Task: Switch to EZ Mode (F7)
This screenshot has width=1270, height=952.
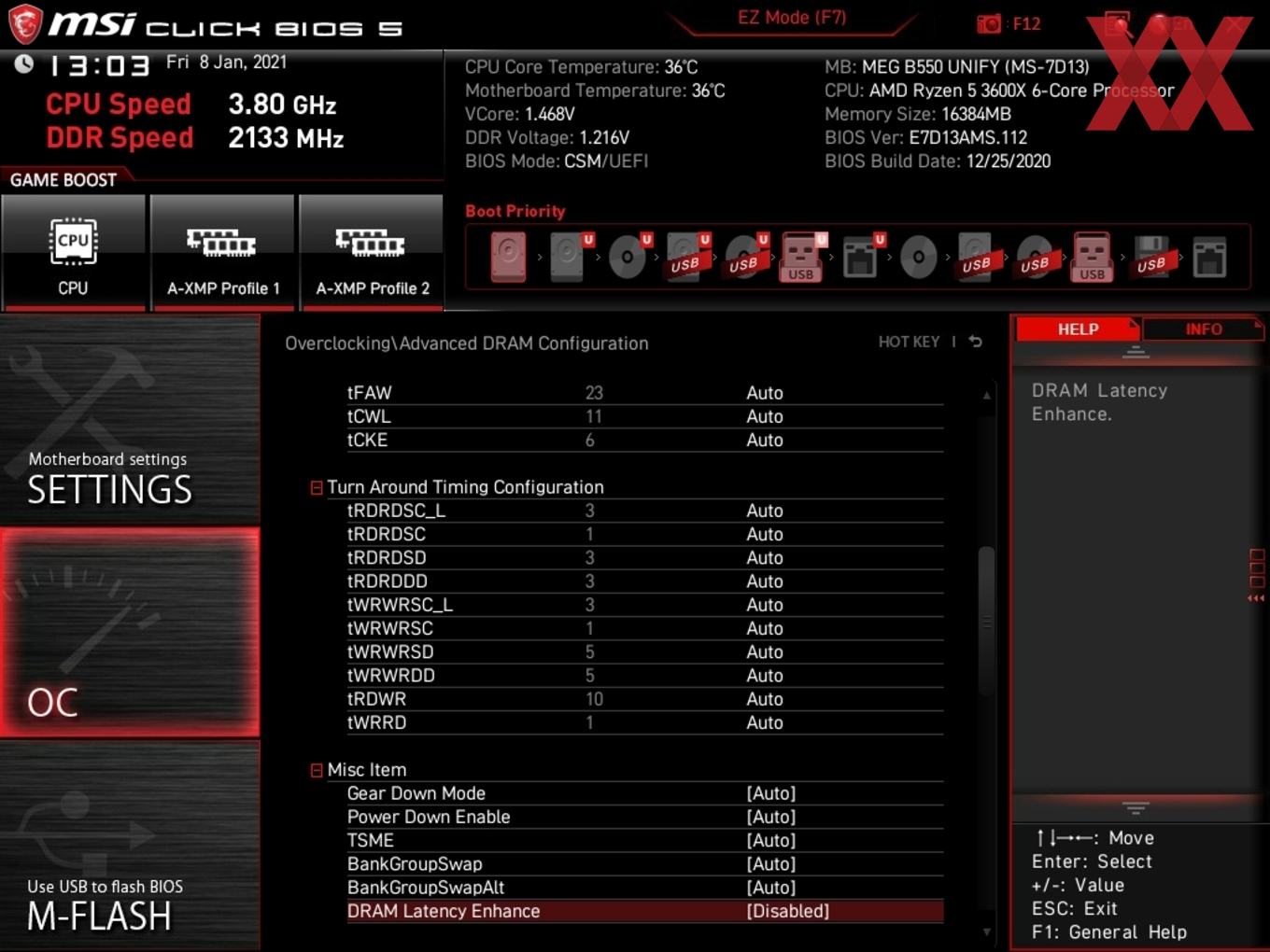Action: [x=792, y=18]
